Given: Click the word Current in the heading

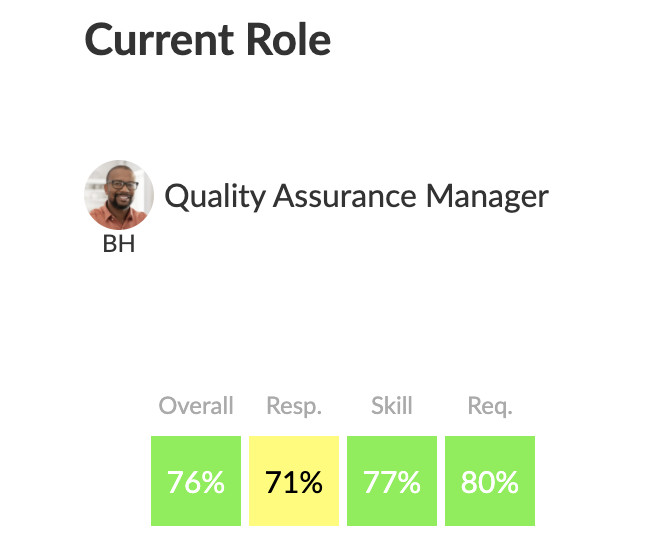Looking at the screenshot, I should tap(159, 39).
